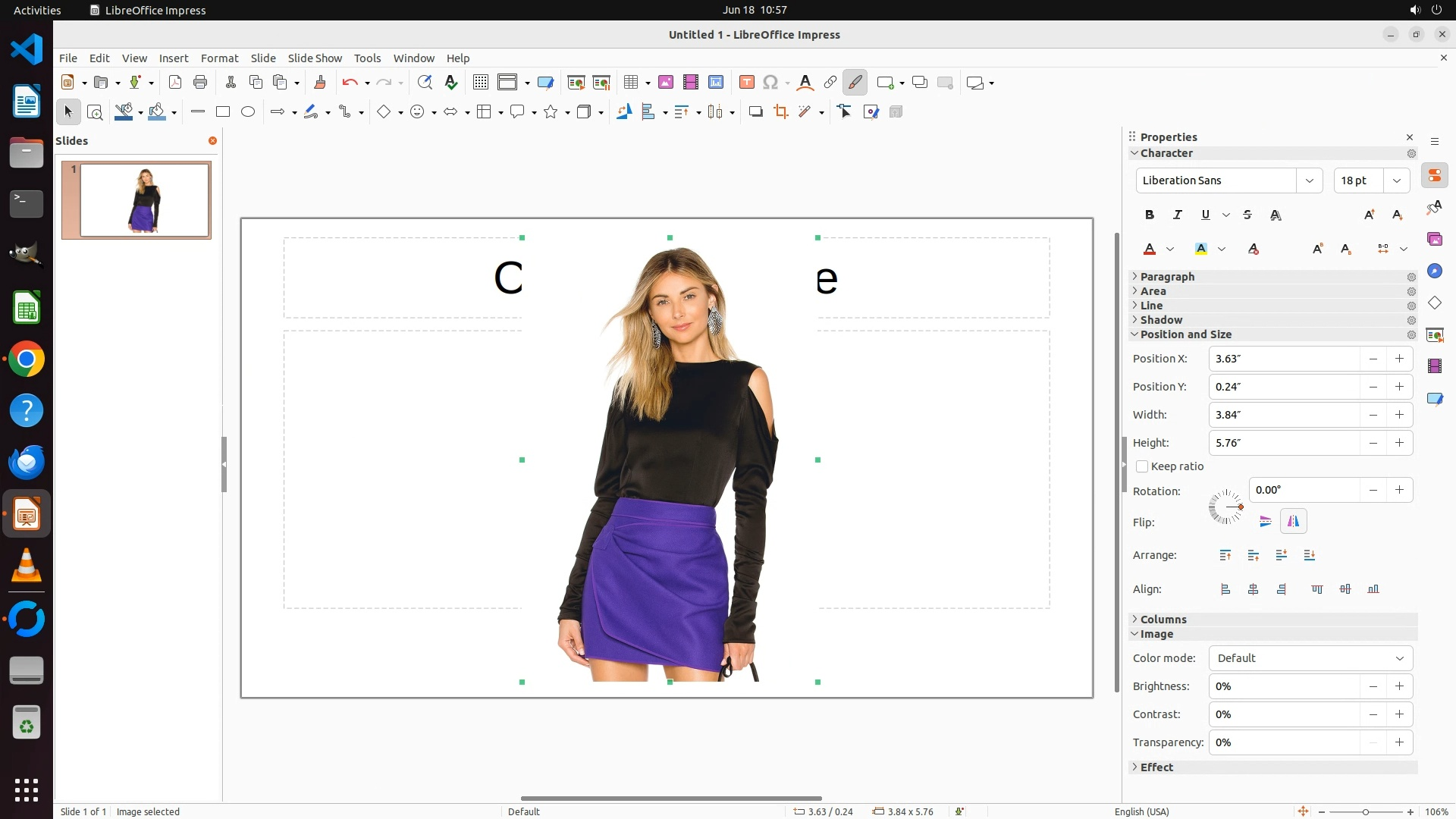Open the Color mode dropdown

point(1310,658)
